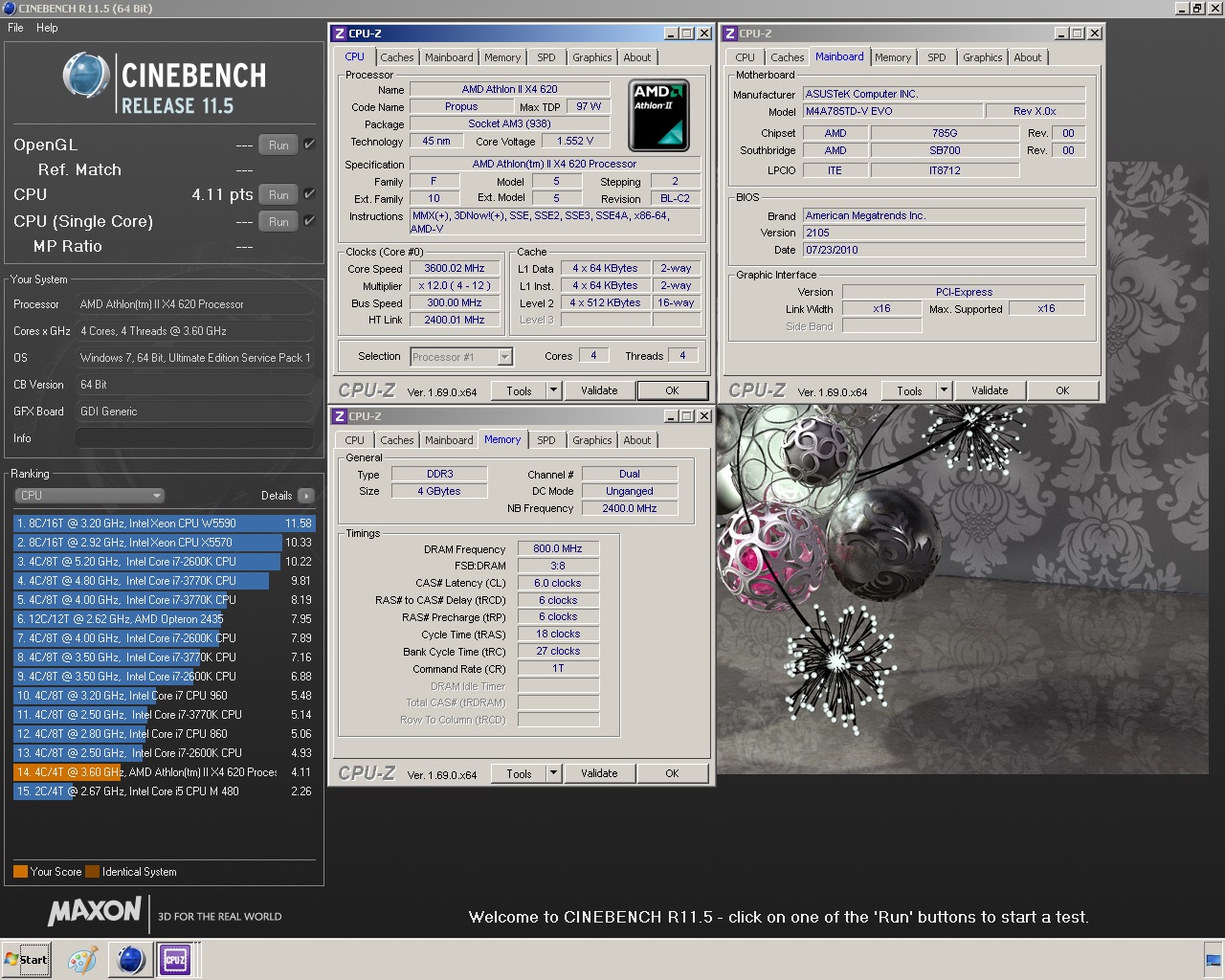This screenshot has height=980, width=1225.
Task: Click the NB Frequency 2400.0 MHz value
Action: point(630,508)
